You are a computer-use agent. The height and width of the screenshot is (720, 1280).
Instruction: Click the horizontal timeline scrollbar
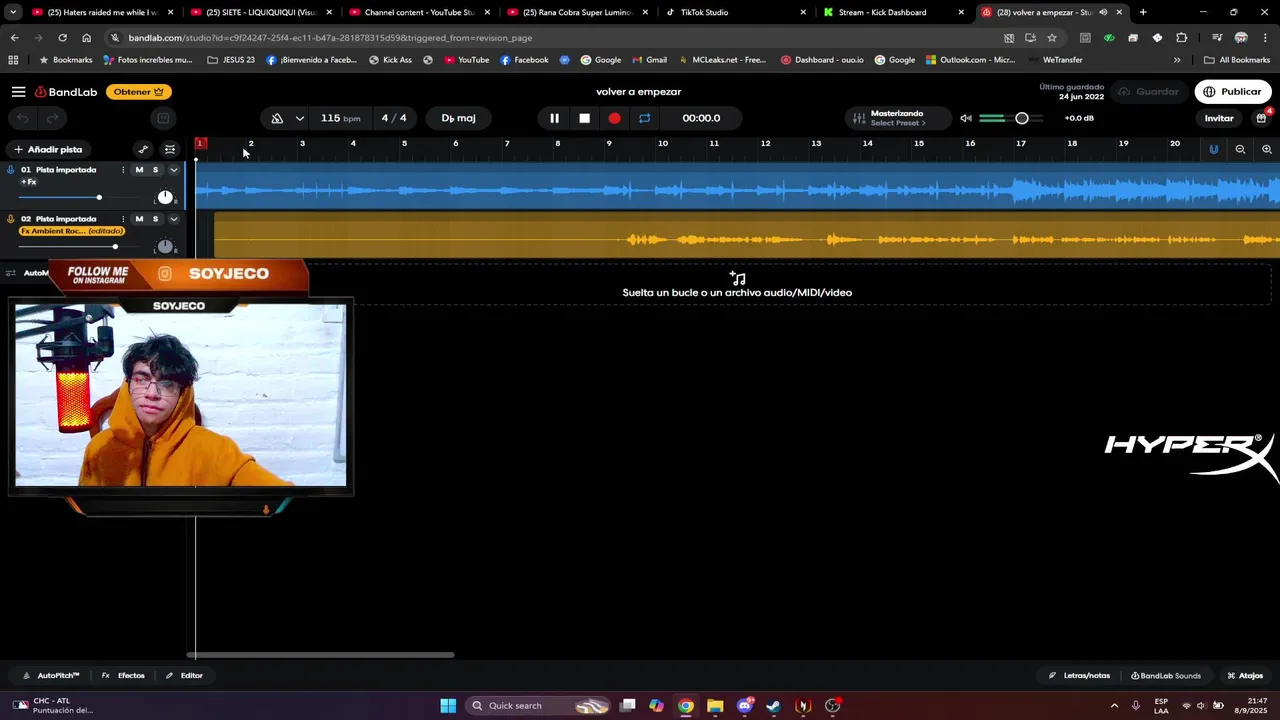pyautogui.click(x=320, y=655)
